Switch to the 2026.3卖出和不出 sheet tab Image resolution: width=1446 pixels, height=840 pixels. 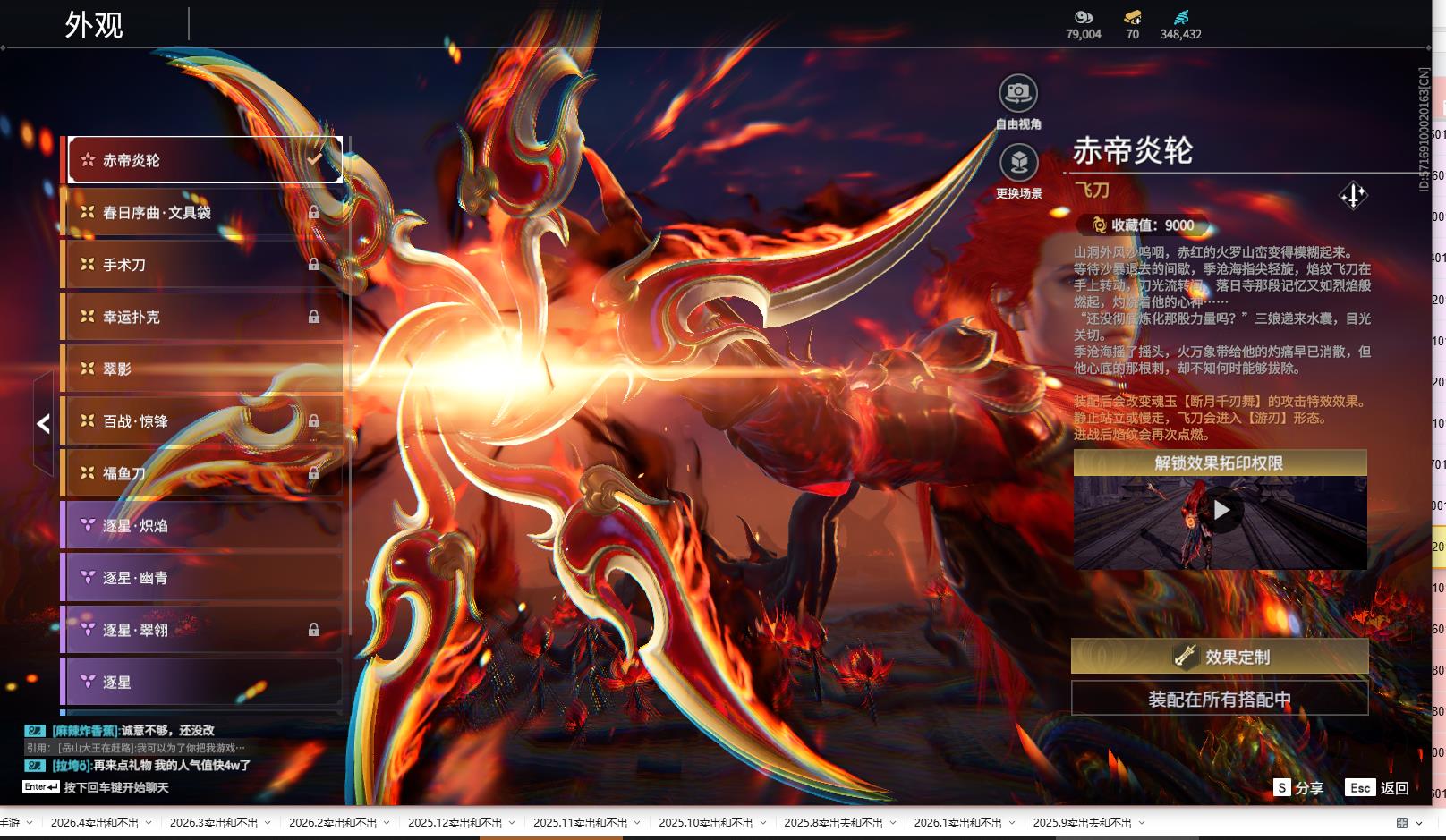coord(213,823)
